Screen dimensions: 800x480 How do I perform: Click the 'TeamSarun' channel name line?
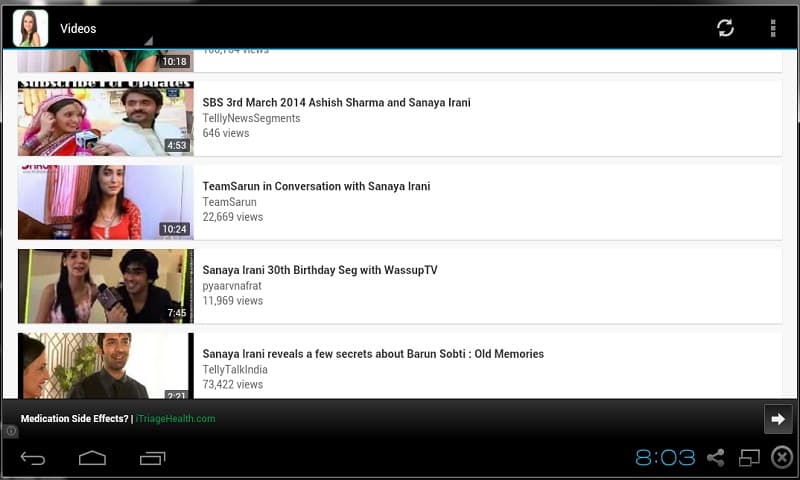tap(230, 202)
